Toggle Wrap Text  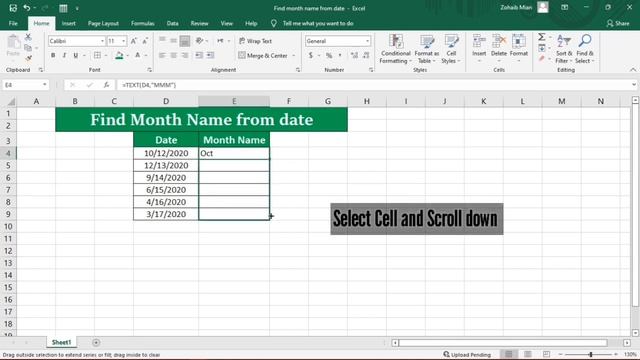tap(256, 41)
